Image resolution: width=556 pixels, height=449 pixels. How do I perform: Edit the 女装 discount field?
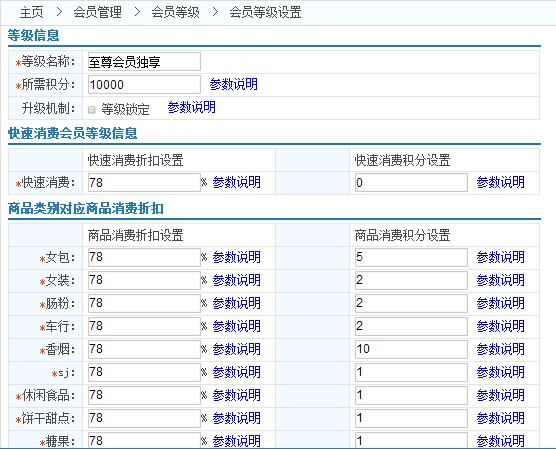144,280
